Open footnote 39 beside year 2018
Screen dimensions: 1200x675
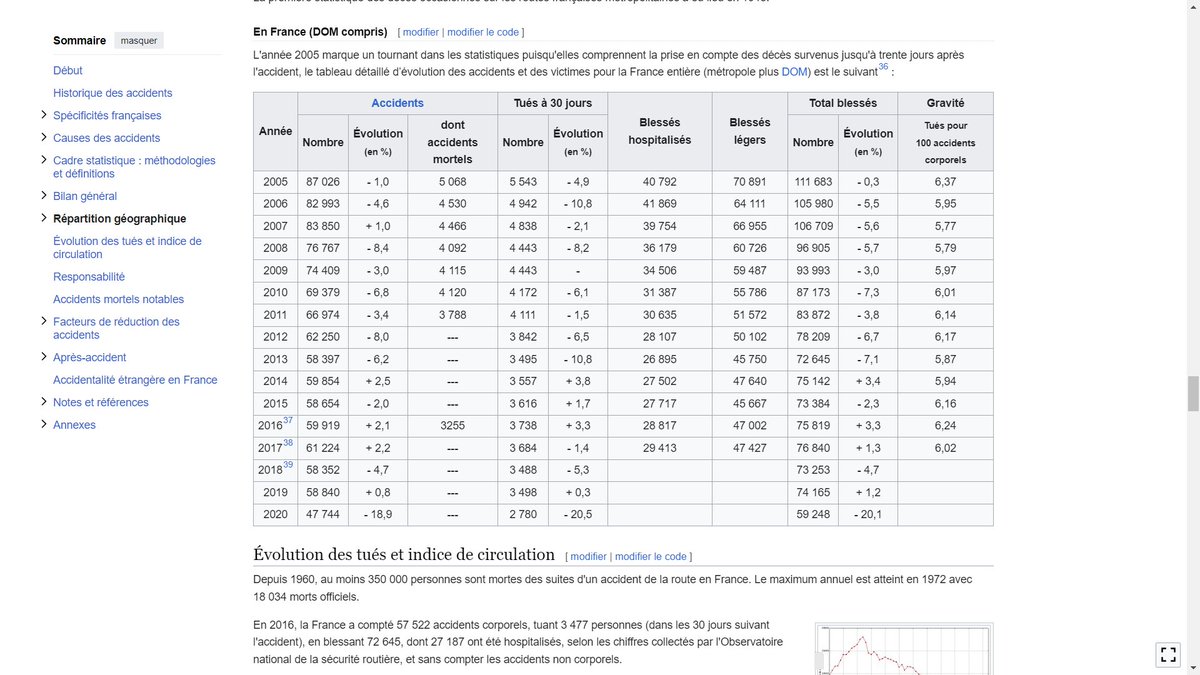[288, 465]
